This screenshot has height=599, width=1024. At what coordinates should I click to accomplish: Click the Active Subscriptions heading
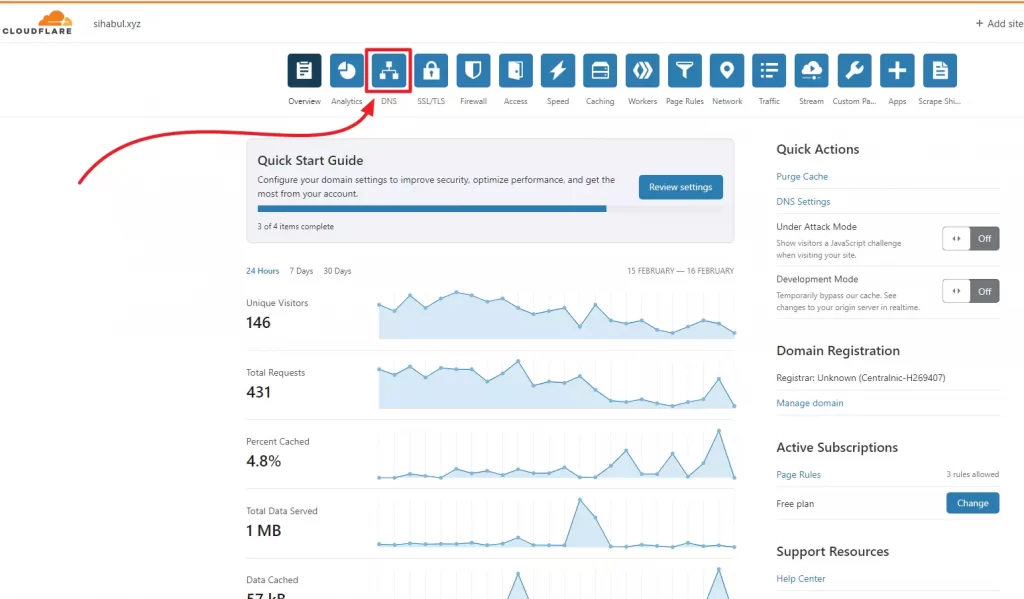[837, 447]
